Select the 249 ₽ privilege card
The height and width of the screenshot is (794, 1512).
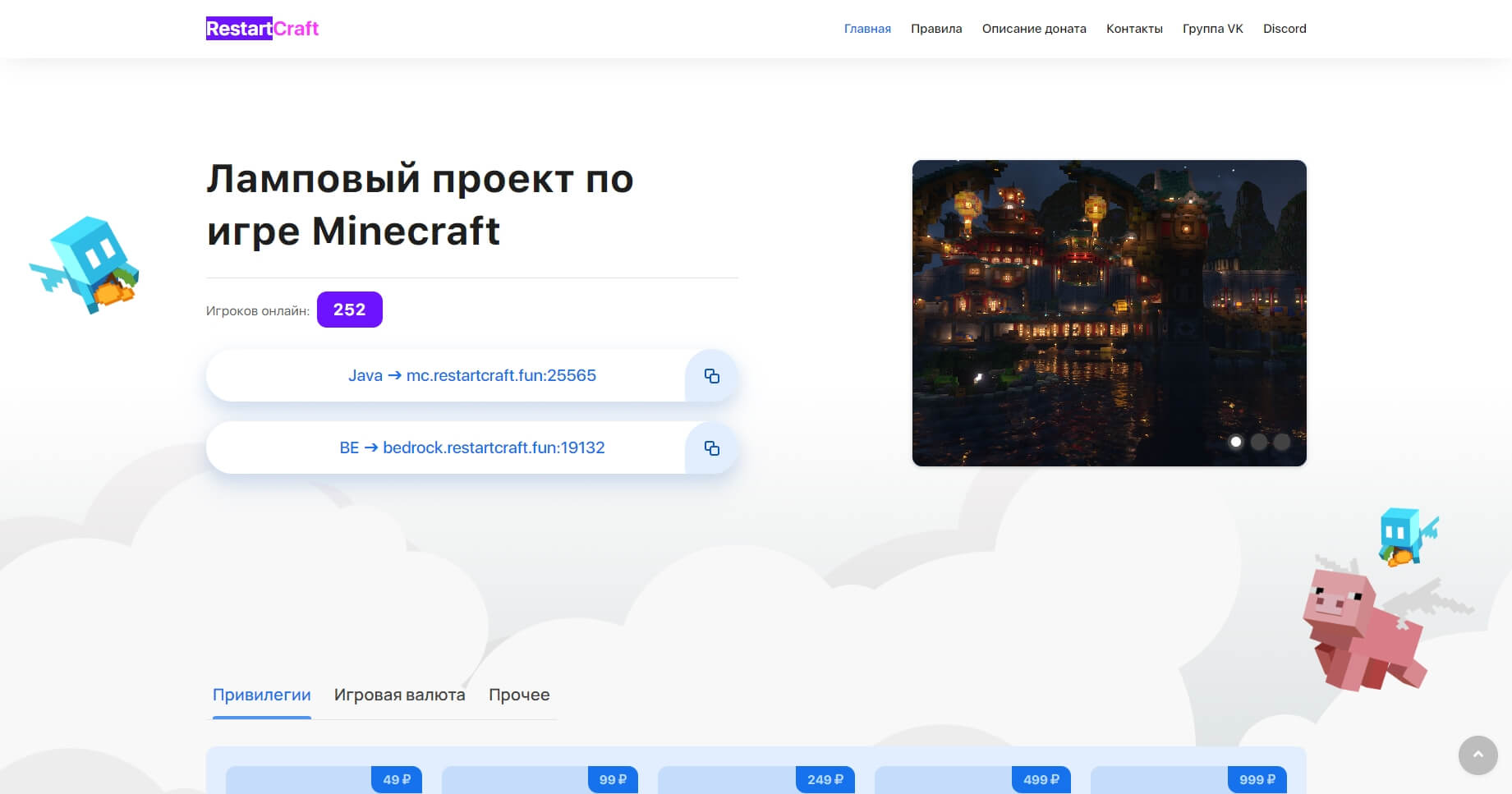pos(756,779)
